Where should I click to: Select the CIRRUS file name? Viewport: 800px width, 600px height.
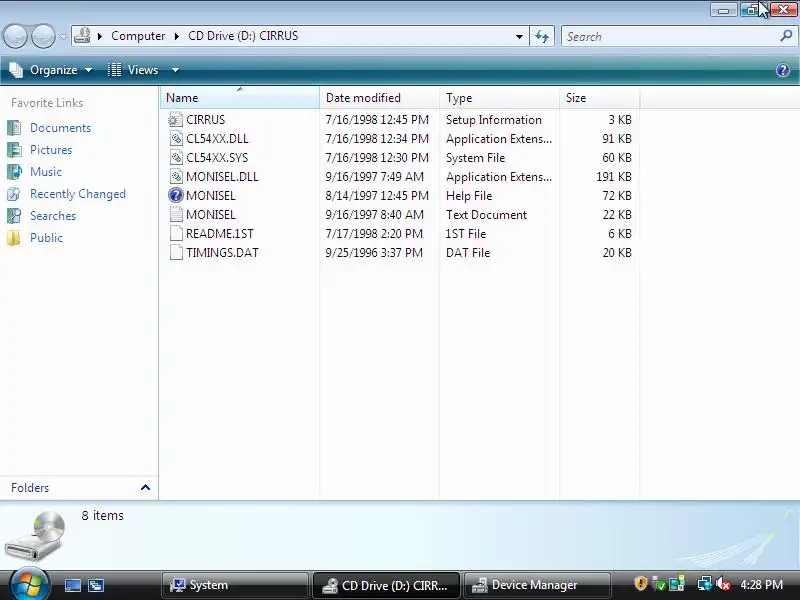206,120
